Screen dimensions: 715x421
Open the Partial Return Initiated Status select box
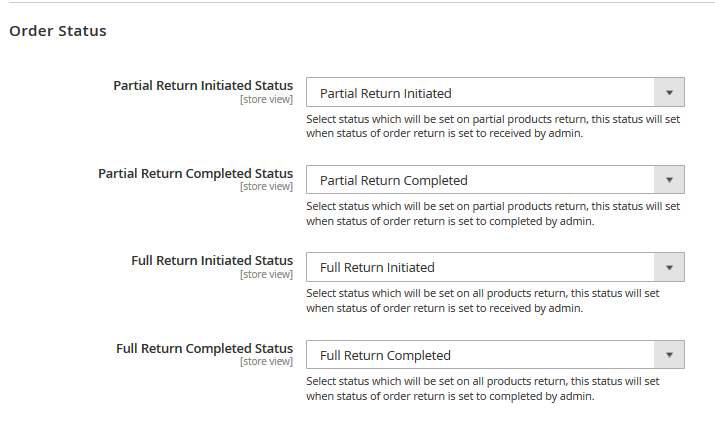point(495,93)
